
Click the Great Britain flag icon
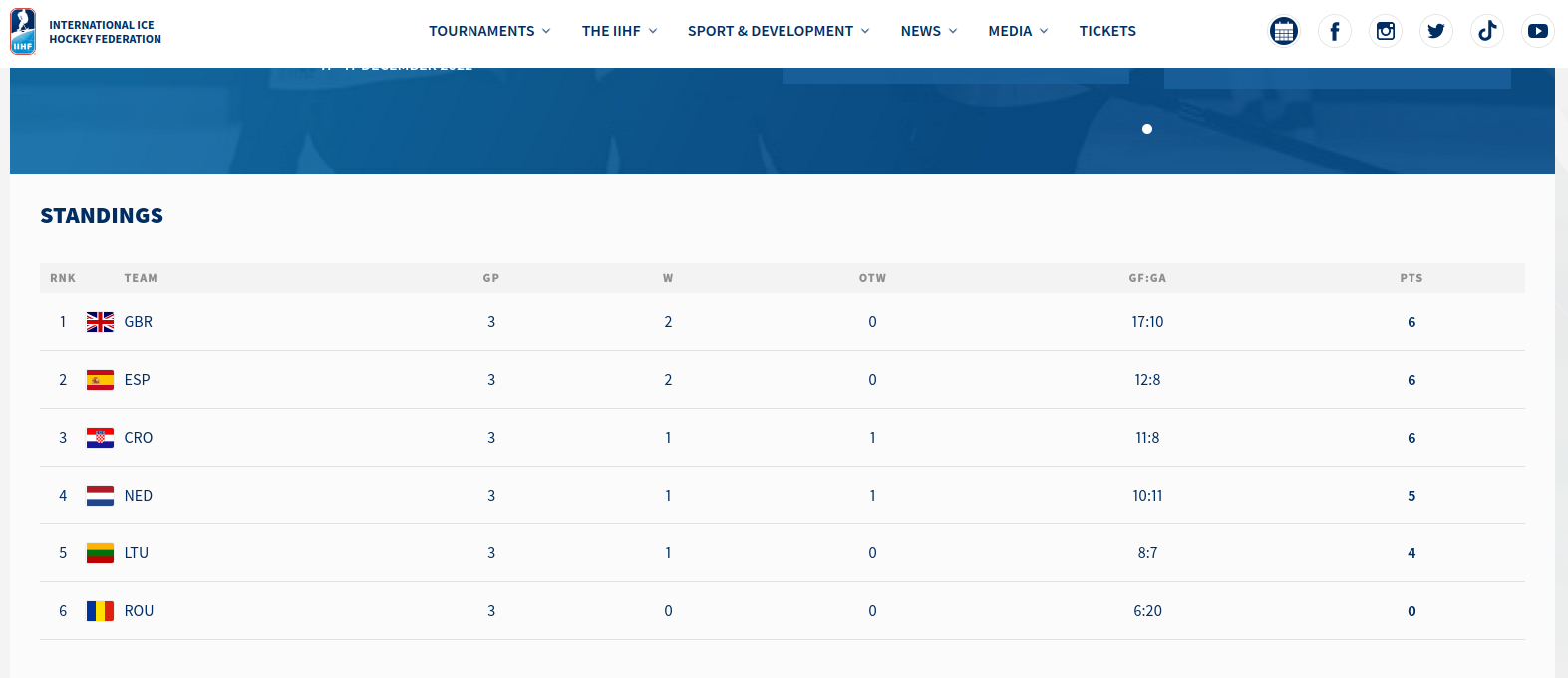(100, 322)
